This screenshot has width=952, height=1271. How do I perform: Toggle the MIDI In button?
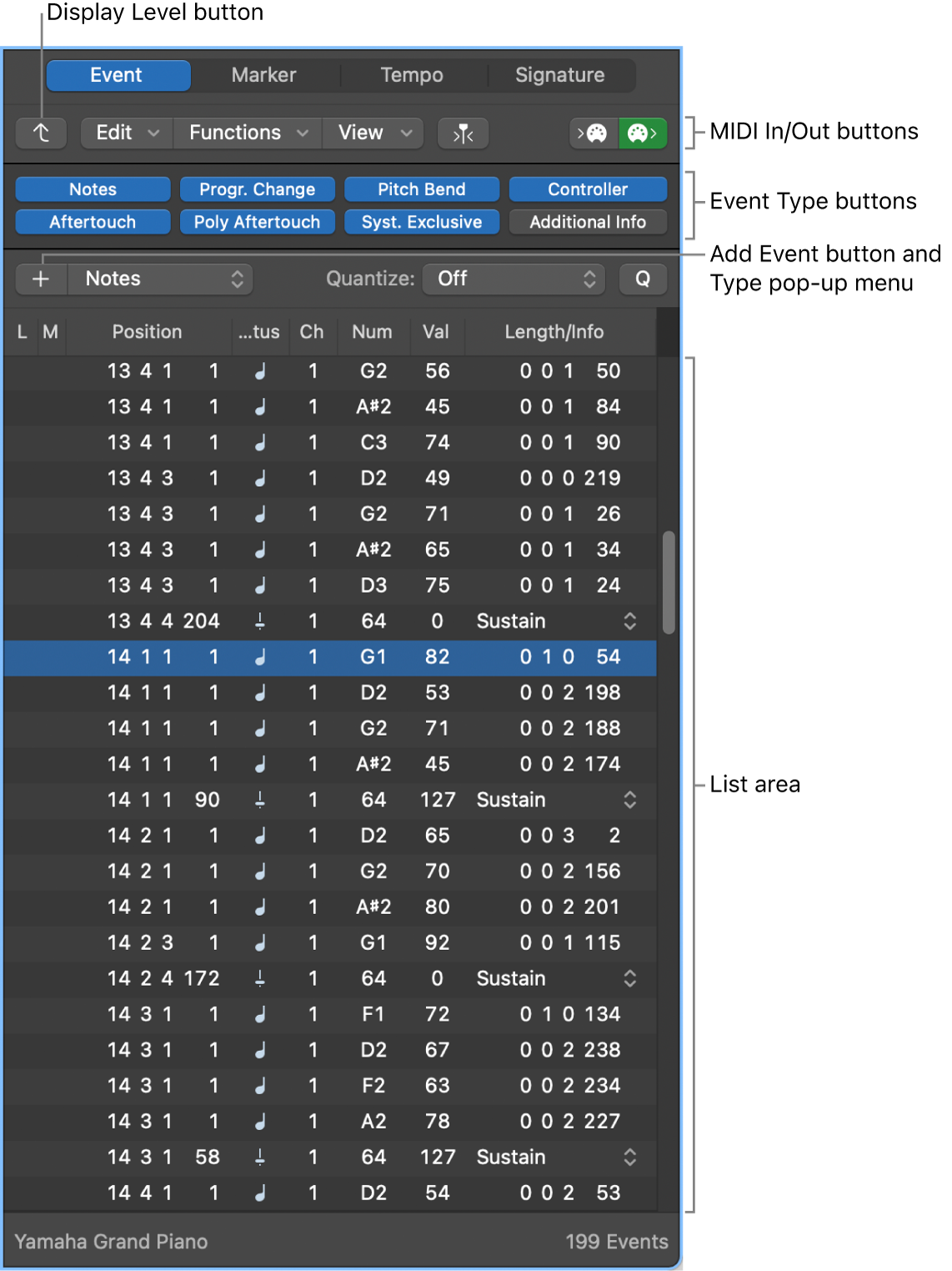pyautogui.click(x=594, y=133)
